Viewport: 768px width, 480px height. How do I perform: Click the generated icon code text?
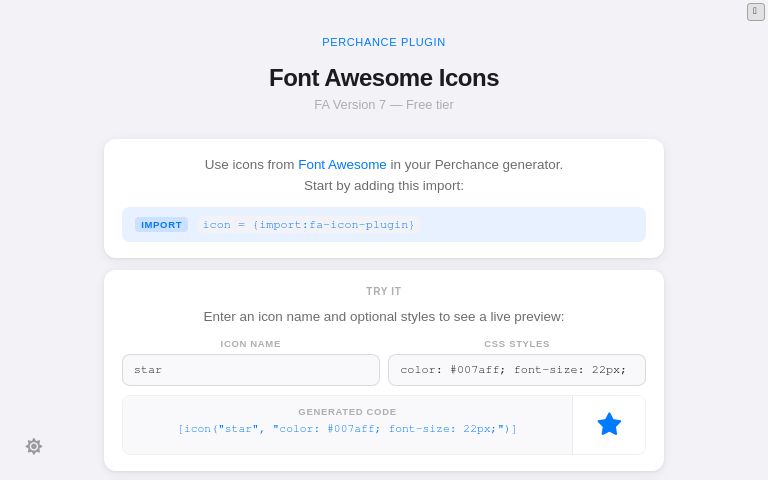pos(347,429)
